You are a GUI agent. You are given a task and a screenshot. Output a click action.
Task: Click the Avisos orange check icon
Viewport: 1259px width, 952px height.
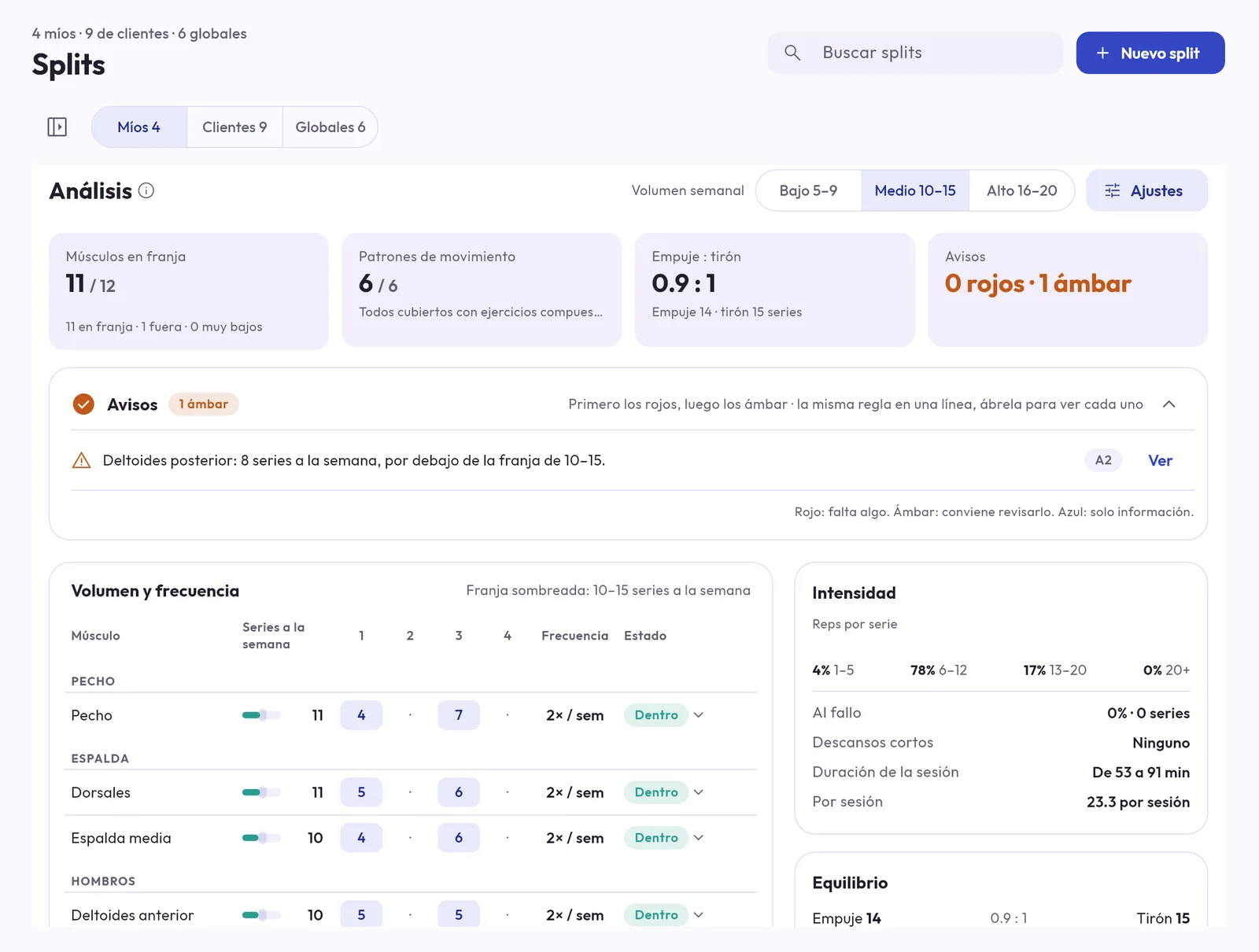pyautogui.click(x=83, y=404)
